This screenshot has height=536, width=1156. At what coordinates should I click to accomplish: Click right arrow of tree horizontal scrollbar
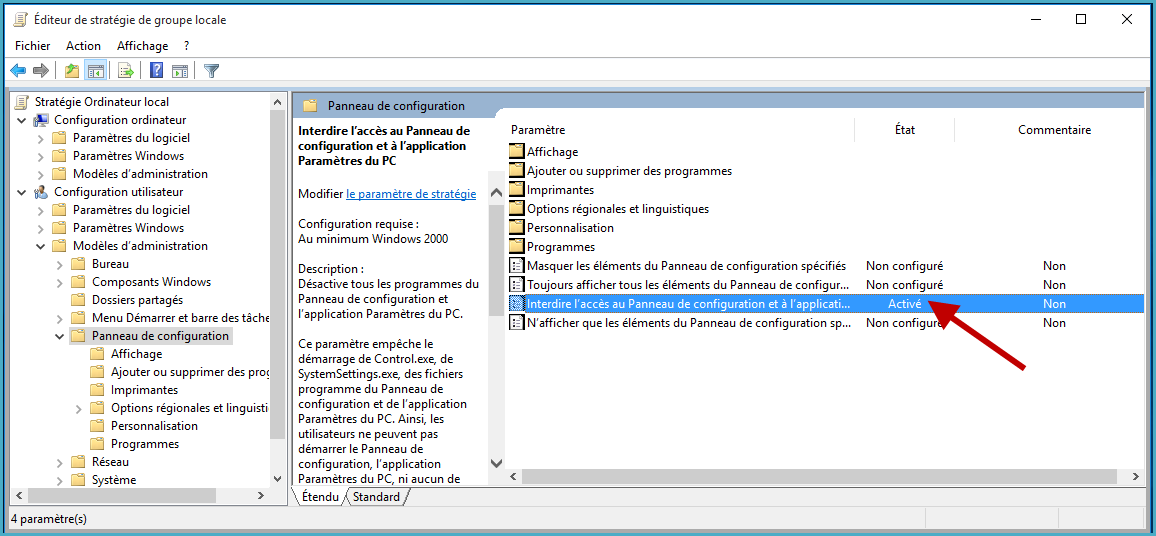260,496
